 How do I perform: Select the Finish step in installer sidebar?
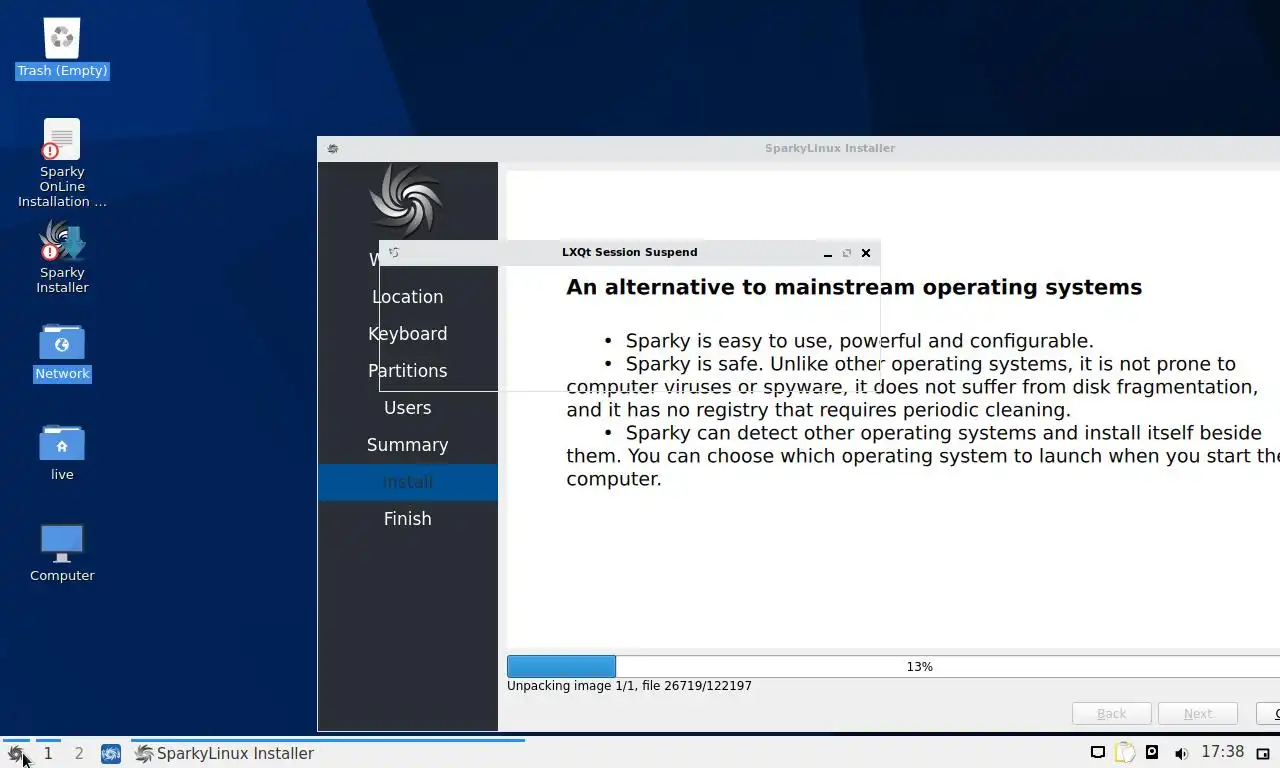[x=408, y=519]
